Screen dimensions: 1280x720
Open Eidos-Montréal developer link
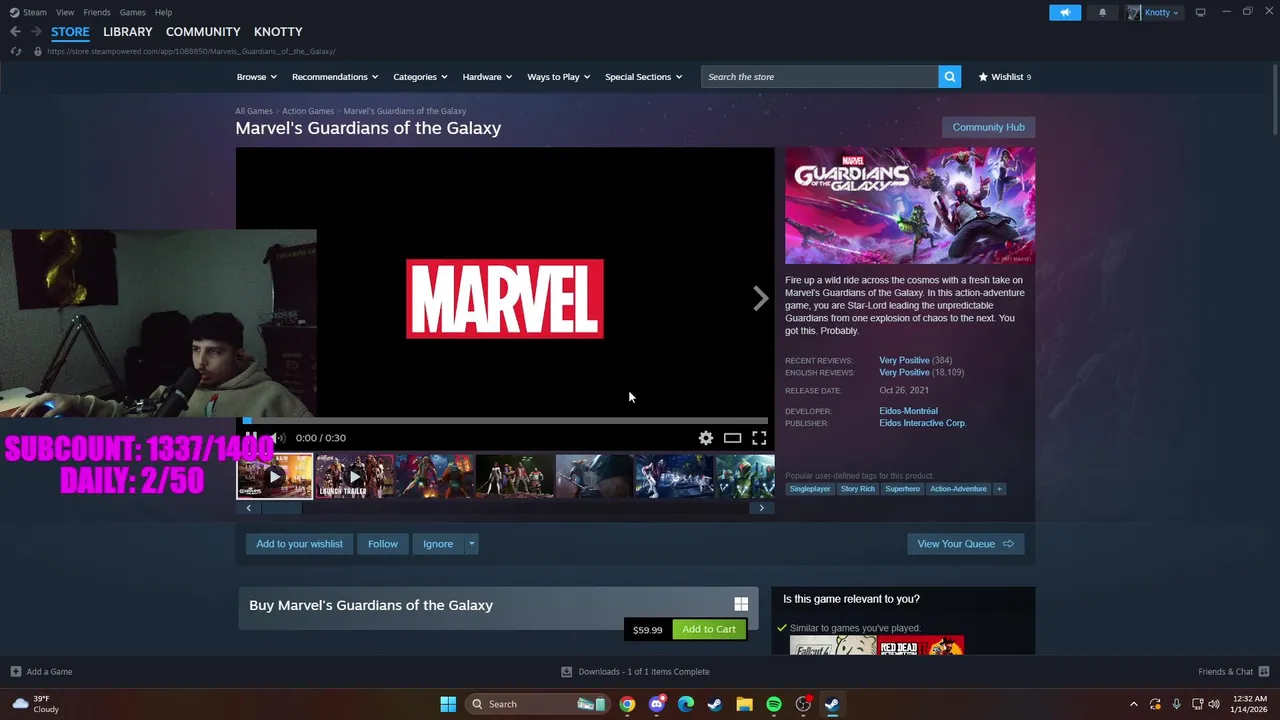(908, 411)
